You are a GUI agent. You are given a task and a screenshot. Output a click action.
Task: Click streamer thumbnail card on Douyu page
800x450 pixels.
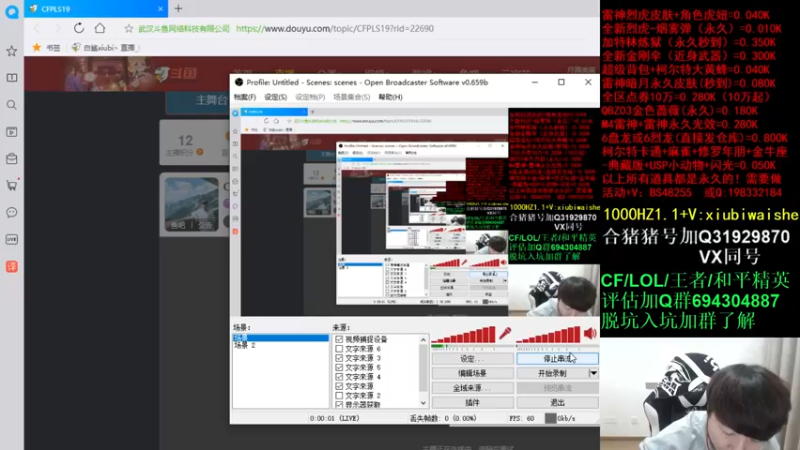192,204
